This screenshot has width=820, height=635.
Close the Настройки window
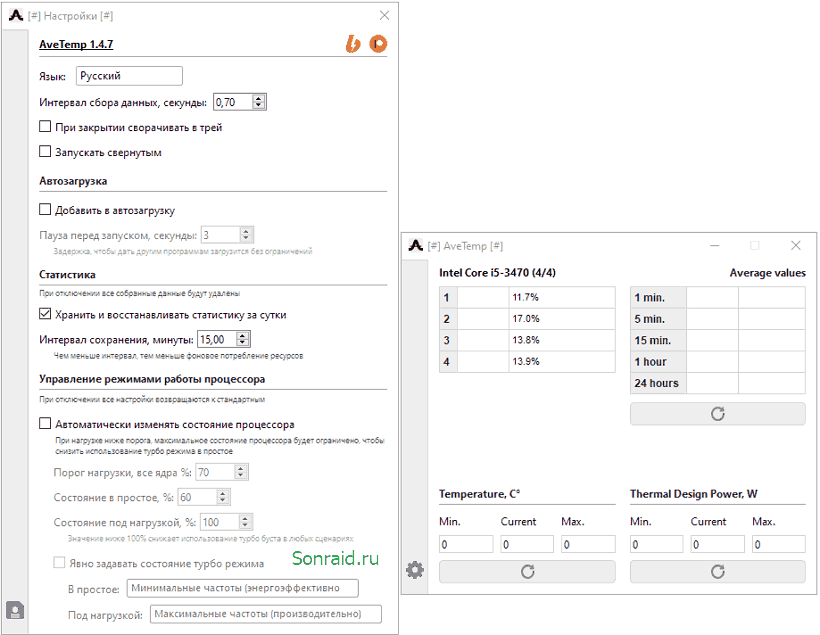click(x=384, y=16)
